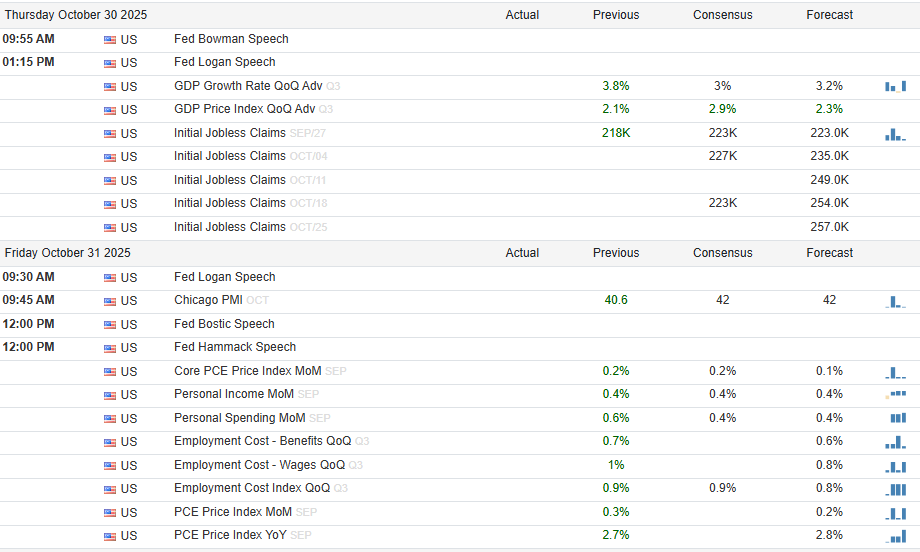The height and width of the screenshot is (552, 920).
Task: Click the Core PCE Price Index chart icon
Action: click(894, 371)
